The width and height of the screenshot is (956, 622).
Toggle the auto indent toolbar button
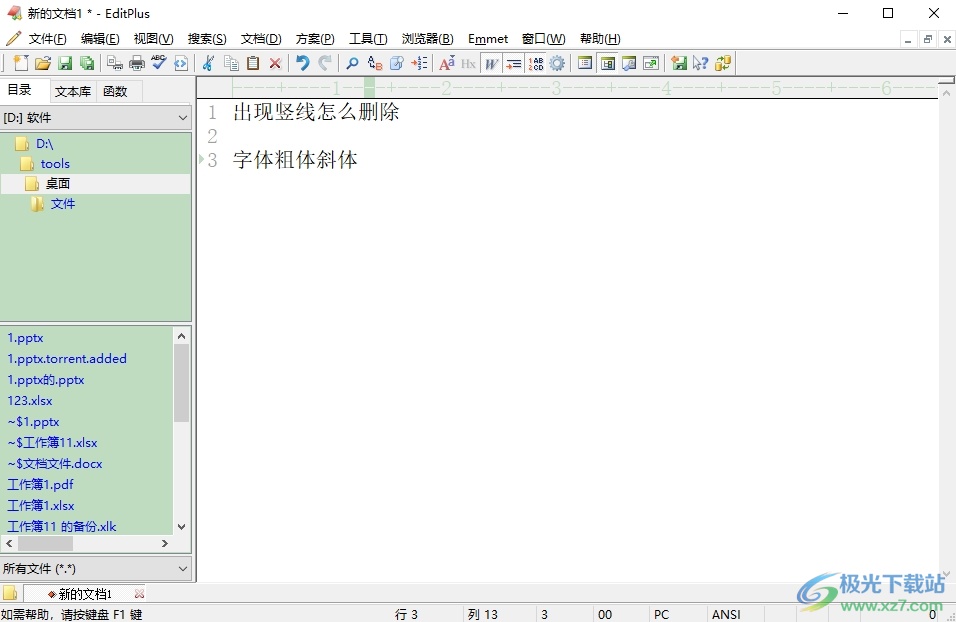point(514,63)
